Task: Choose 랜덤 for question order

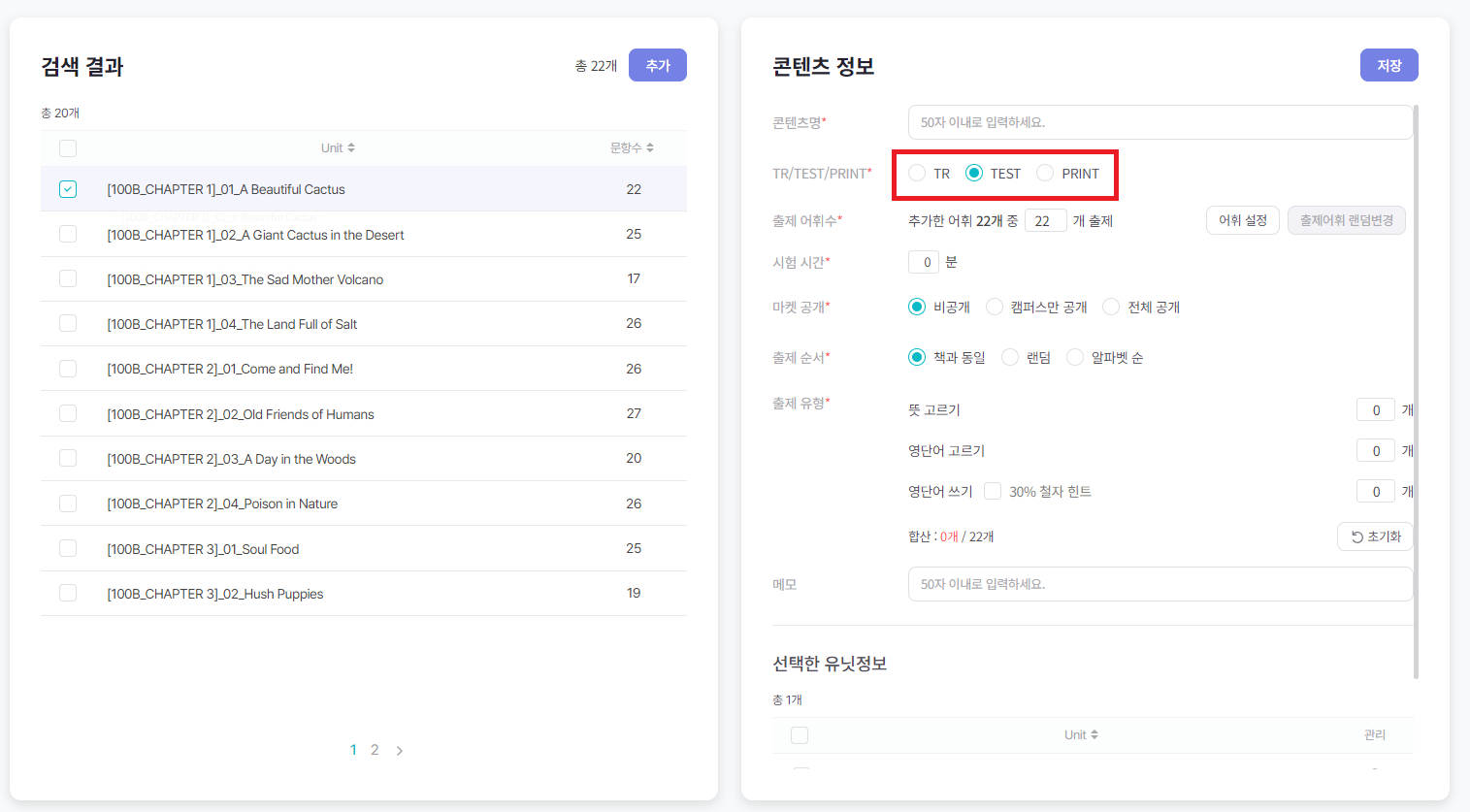Action: [x=1010, y=358]
